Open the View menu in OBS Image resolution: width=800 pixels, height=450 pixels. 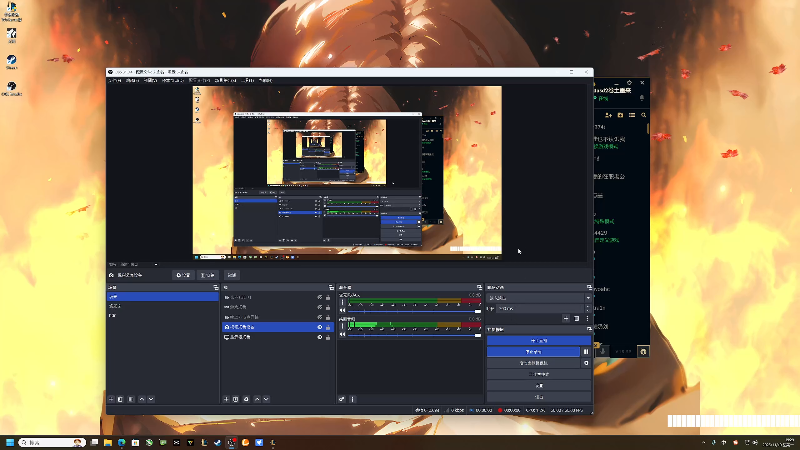[x=151, y=81]
